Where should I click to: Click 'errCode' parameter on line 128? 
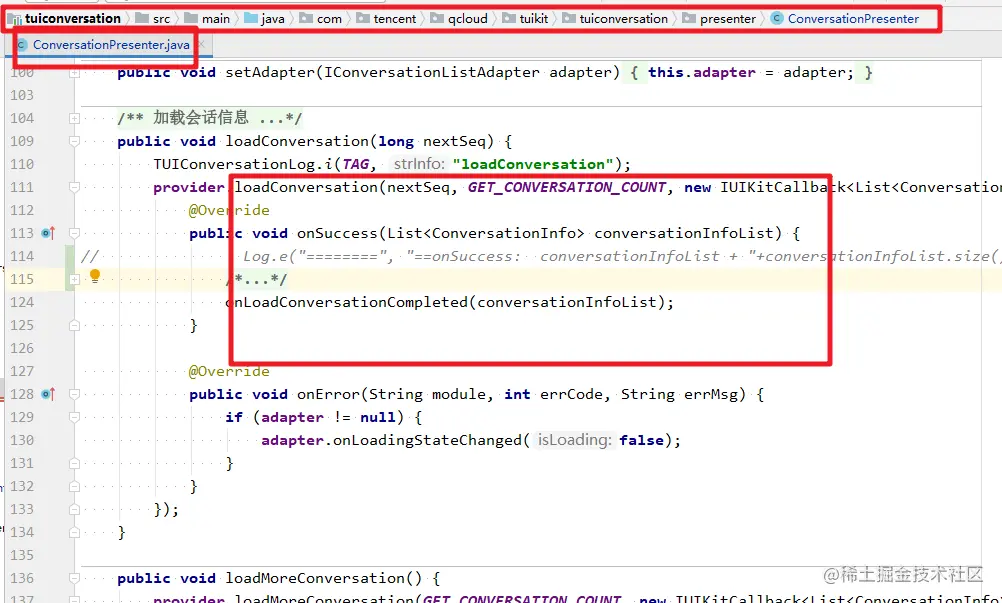pyautogui.click(x=571, y=394)
